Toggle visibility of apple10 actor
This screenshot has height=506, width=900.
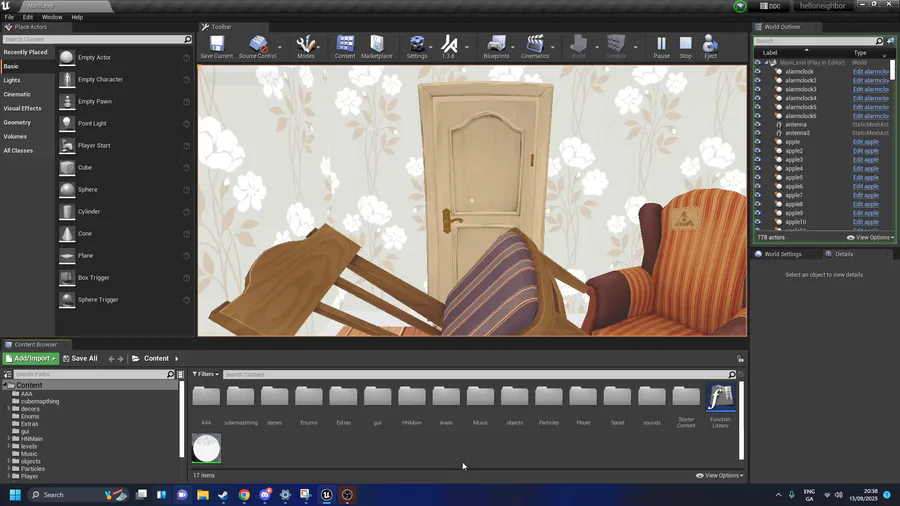coord(758,222)
